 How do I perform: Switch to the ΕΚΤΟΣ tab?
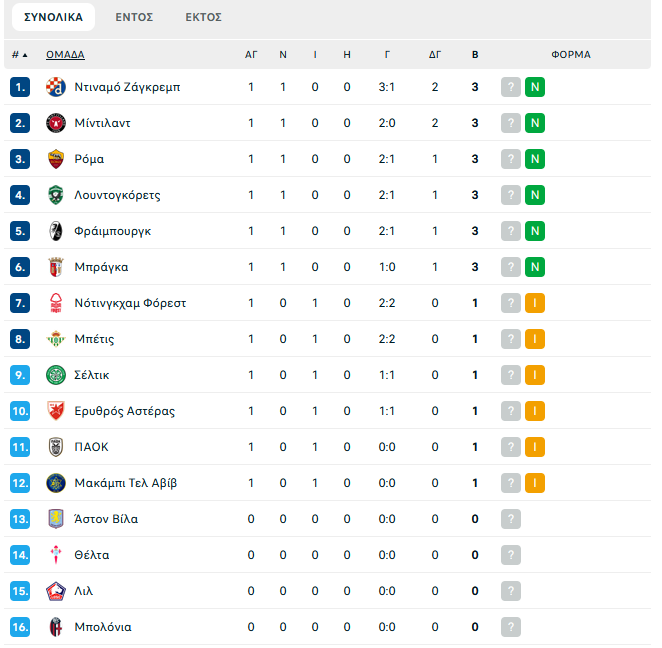pos(203,17)
